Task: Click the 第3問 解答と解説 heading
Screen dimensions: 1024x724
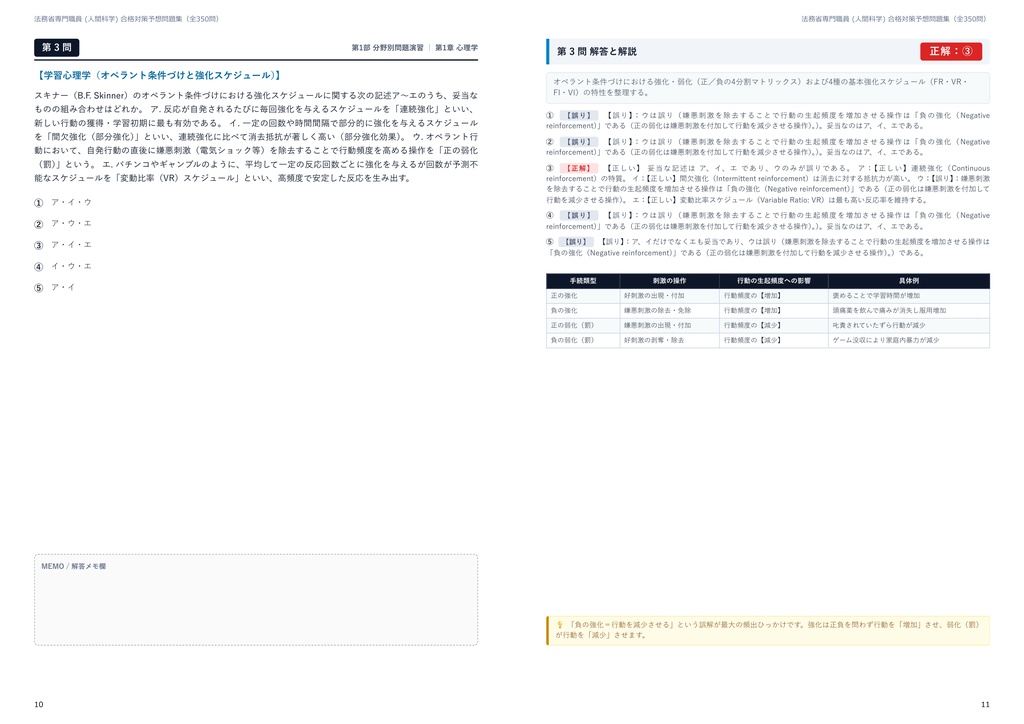Action: point(597,52)
